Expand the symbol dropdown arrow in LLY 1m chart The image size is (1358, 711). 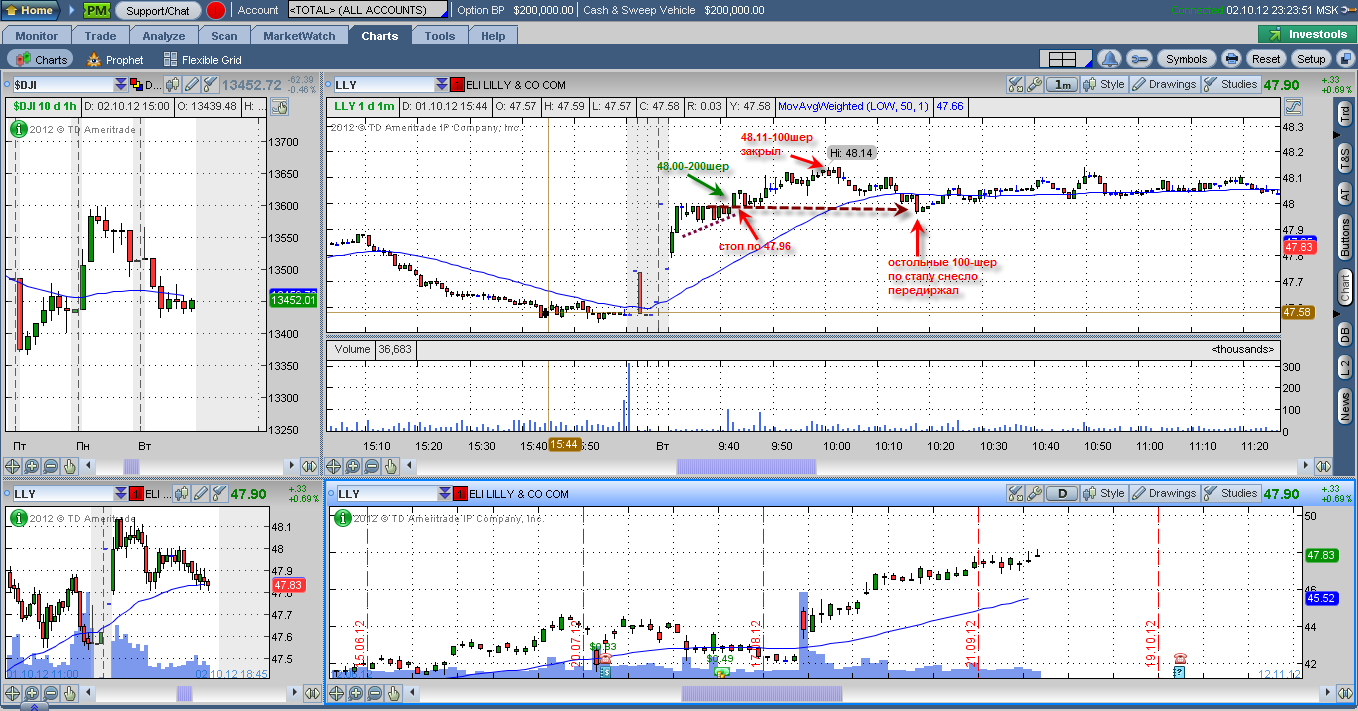click(x=443, y=85)
